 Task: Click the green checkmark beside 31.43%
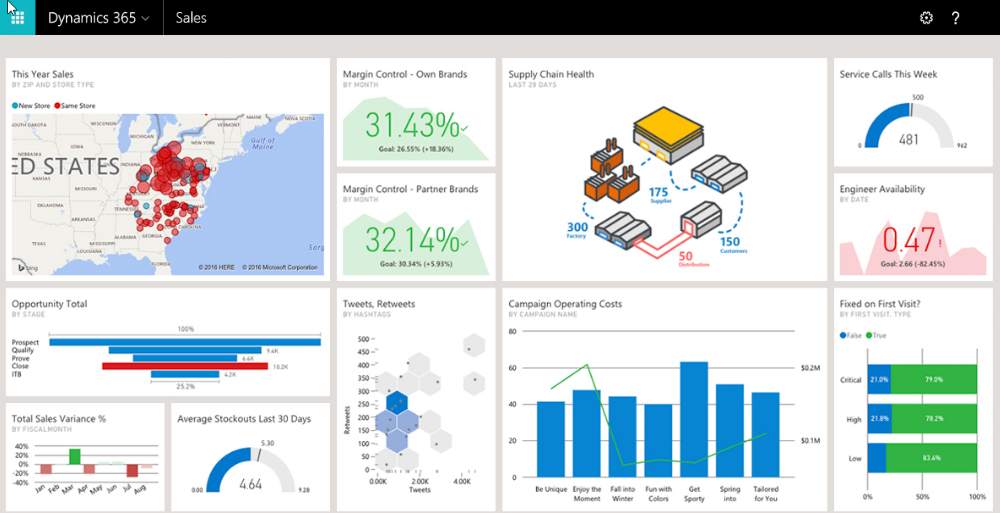tap(464, 128)
